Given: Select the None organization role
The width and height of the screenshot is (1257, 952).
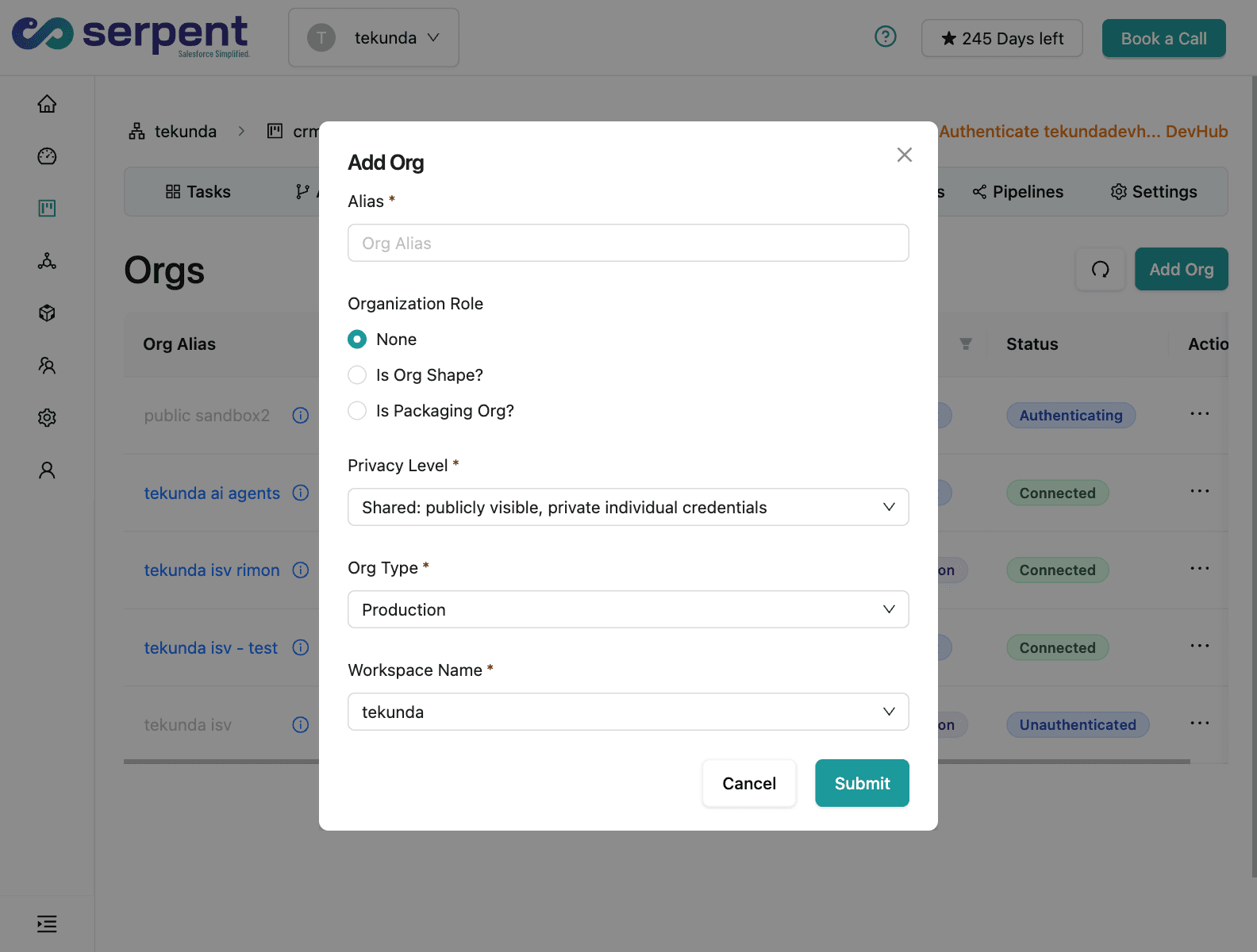Looking at the screenshot, I should [x=358, y=340].
